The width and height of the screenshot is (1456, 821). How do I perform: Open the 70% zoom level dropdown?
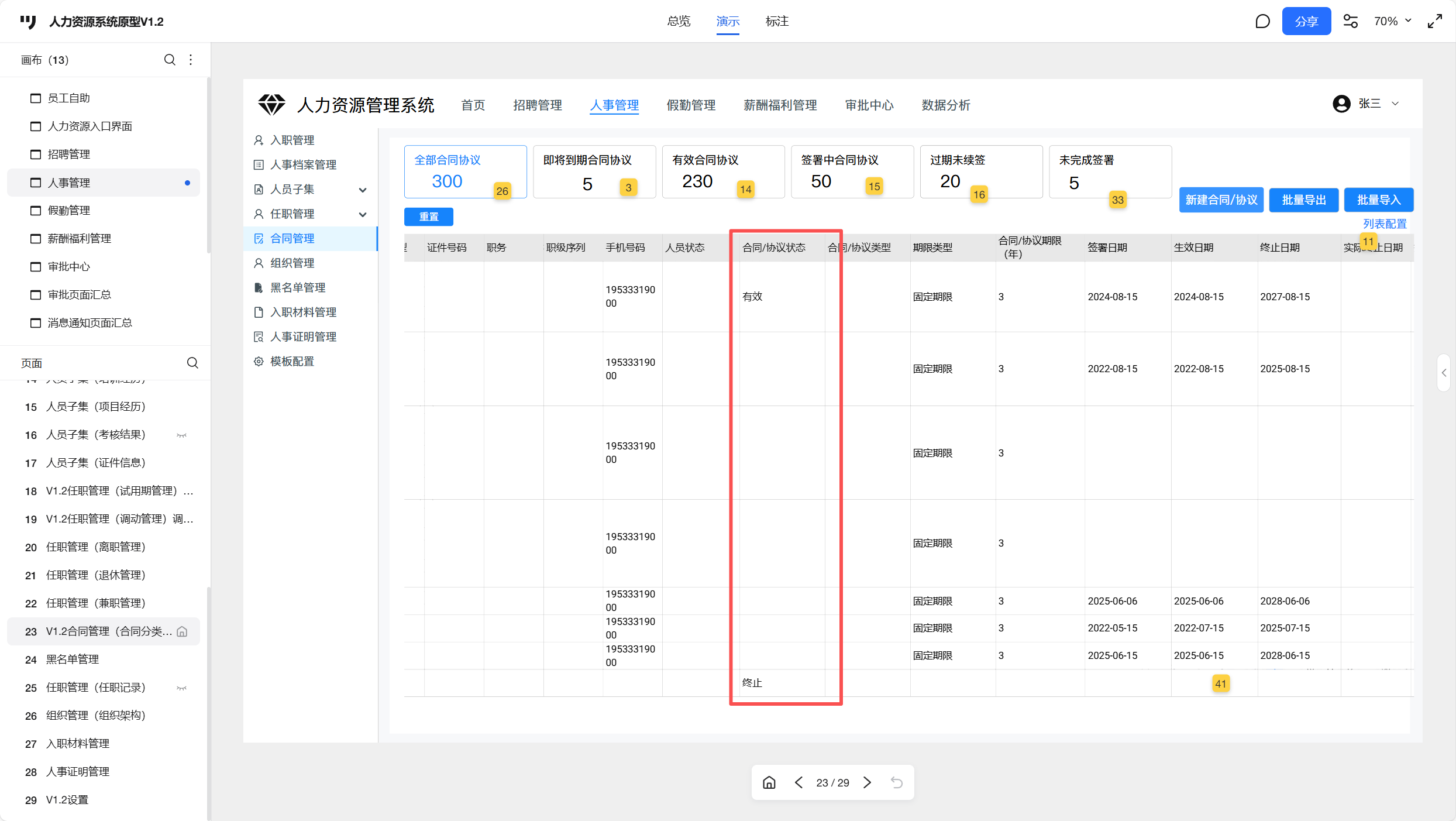click(x=1392, y=22)
